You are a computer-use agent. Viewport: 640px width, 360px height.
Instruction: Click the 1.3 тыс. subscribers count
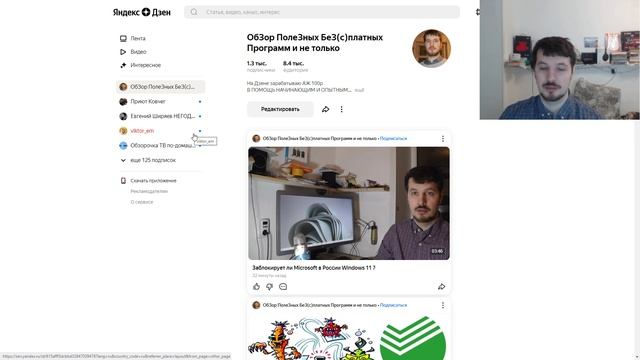click(x=257, y=64)
